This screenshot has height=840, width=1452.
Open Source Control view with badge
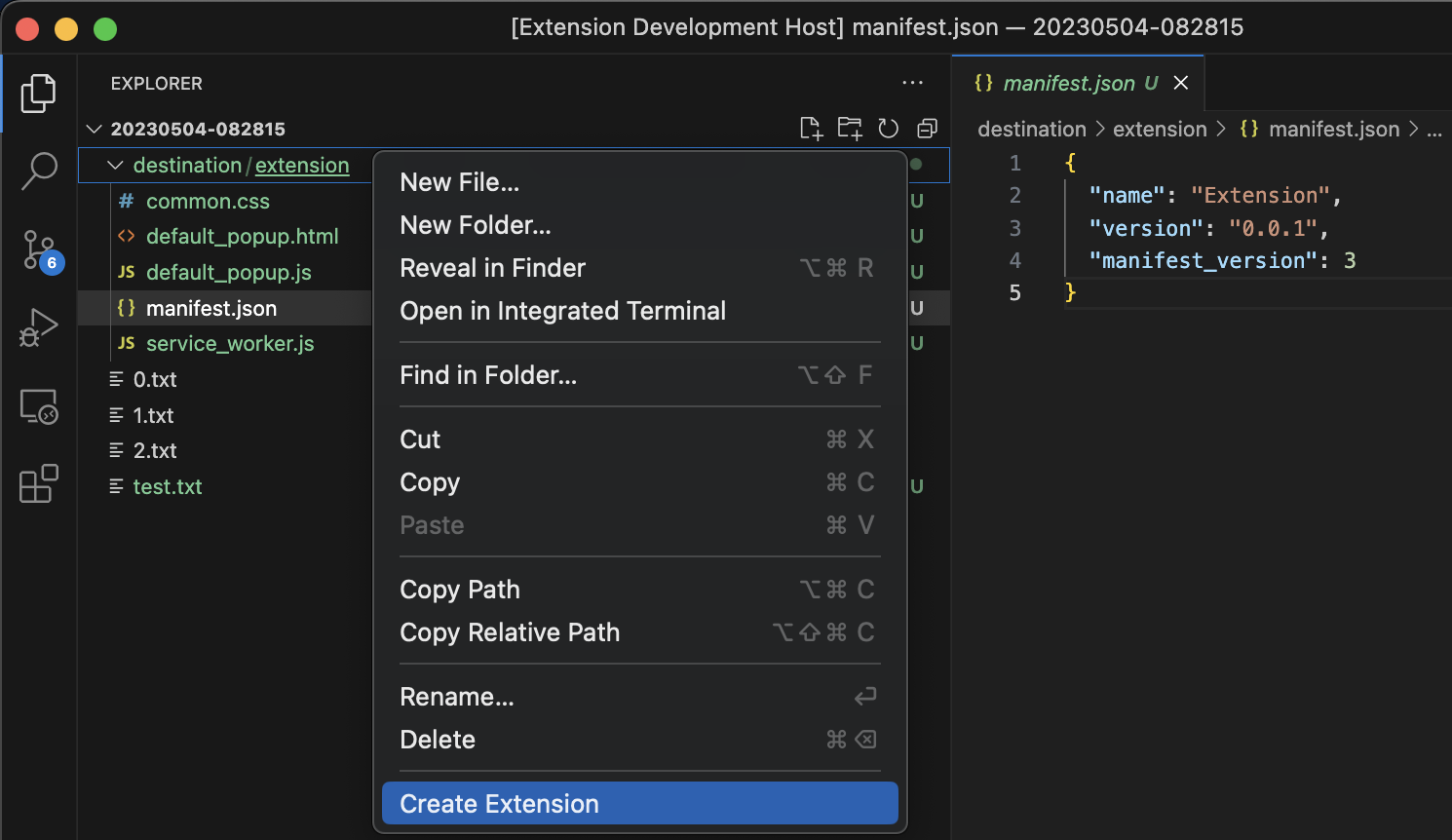[40, 250]
